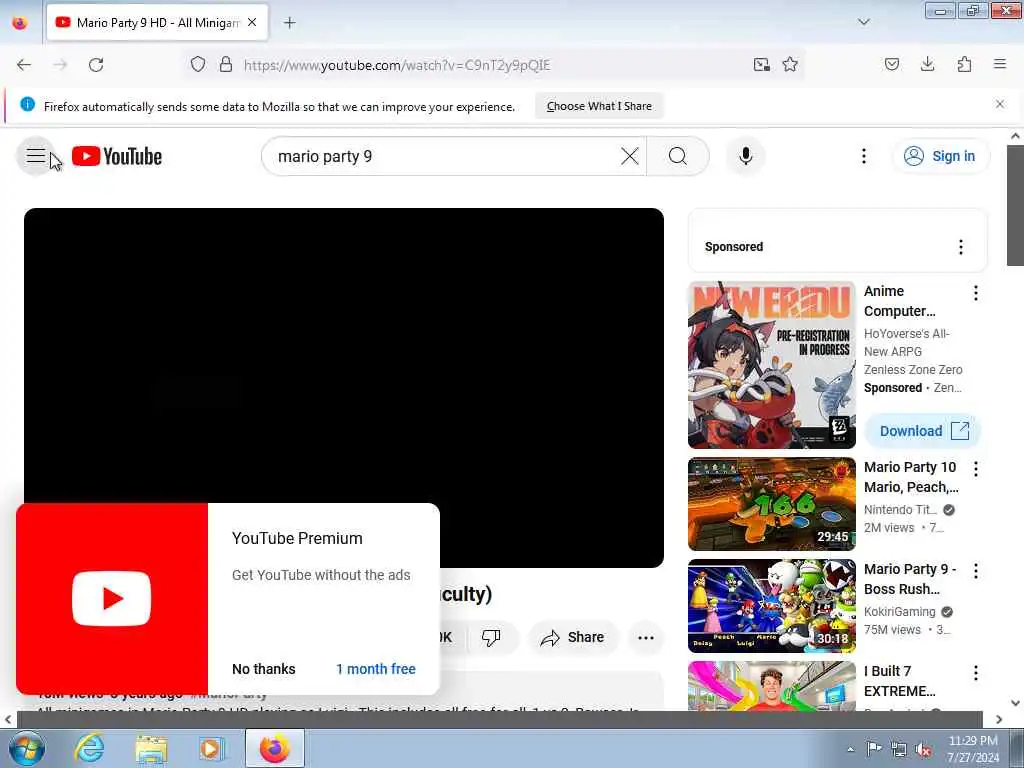The image size is (1024, 768).
Task: Open the Firefox downloads panel
Action: pos(927,65)
